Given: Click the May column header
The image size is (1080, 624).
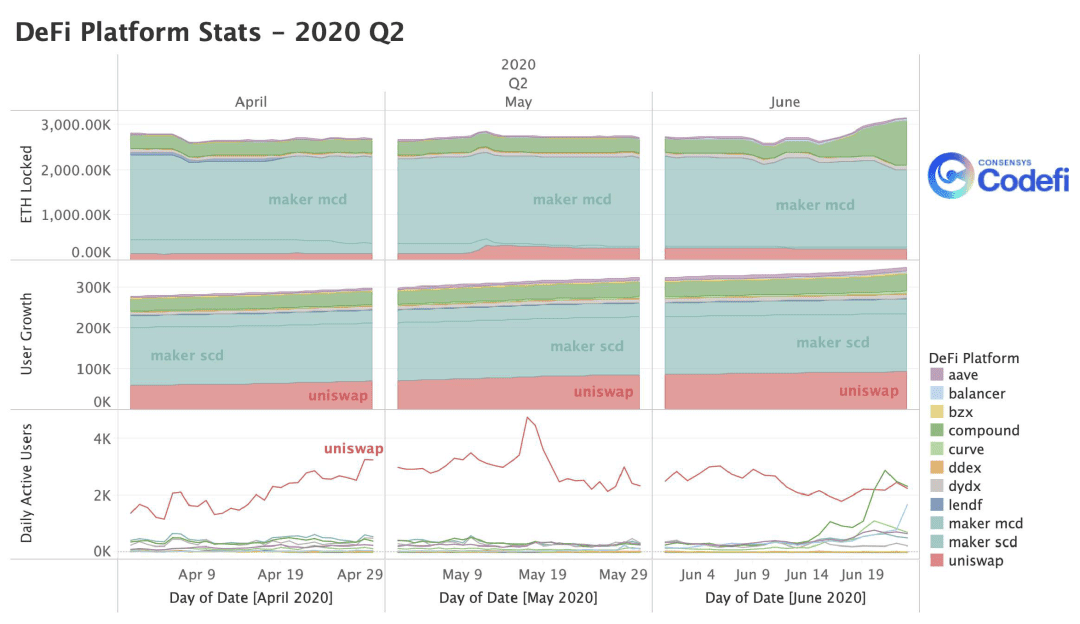Looking at the screenshot, I should pyautogui.click(x=518, y=102).
